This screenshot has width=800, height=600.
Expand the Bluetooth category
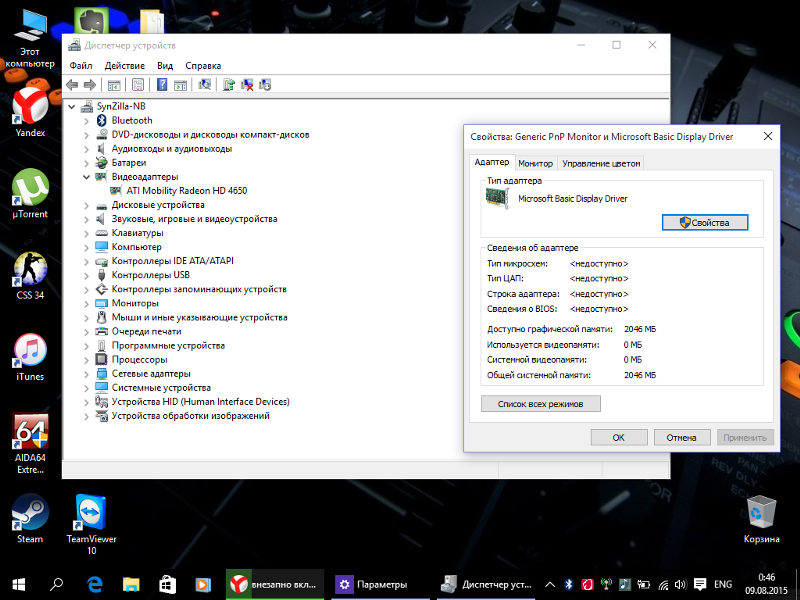coord(86,121)
